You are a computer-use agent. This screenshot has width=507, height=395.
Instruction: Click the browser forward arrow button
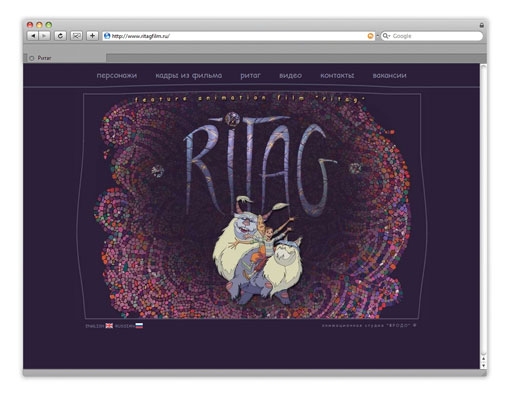[44, 36]
